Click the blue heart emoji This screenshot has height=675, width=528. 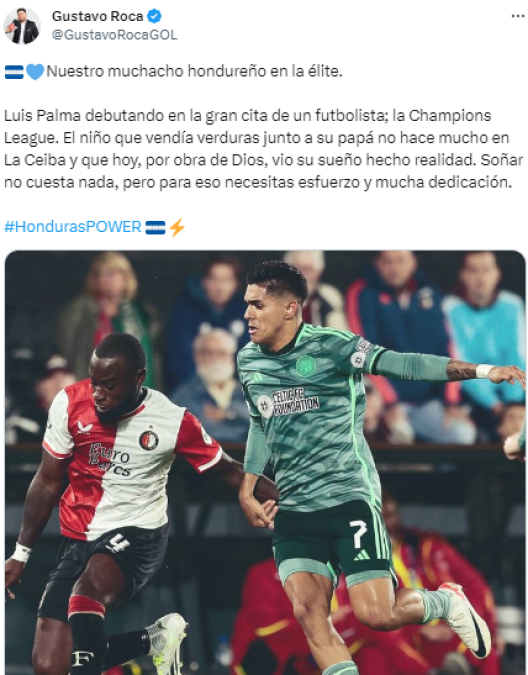pyautogui.click(x=35, y=71)
